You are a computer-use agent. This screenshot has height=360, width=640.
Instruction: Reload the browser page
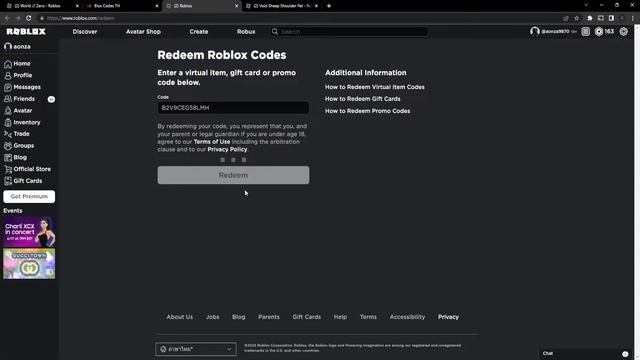coord(29,18)
